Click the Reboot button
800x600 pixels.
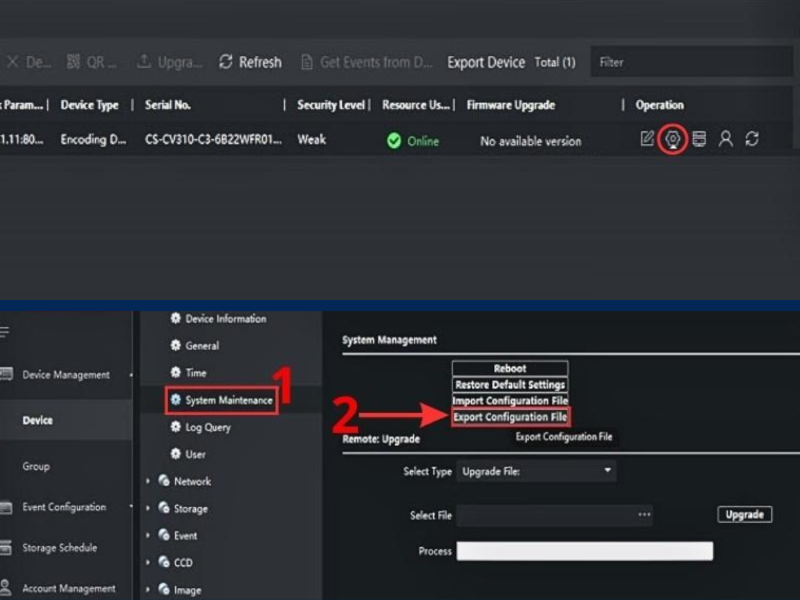coord(510,368)
